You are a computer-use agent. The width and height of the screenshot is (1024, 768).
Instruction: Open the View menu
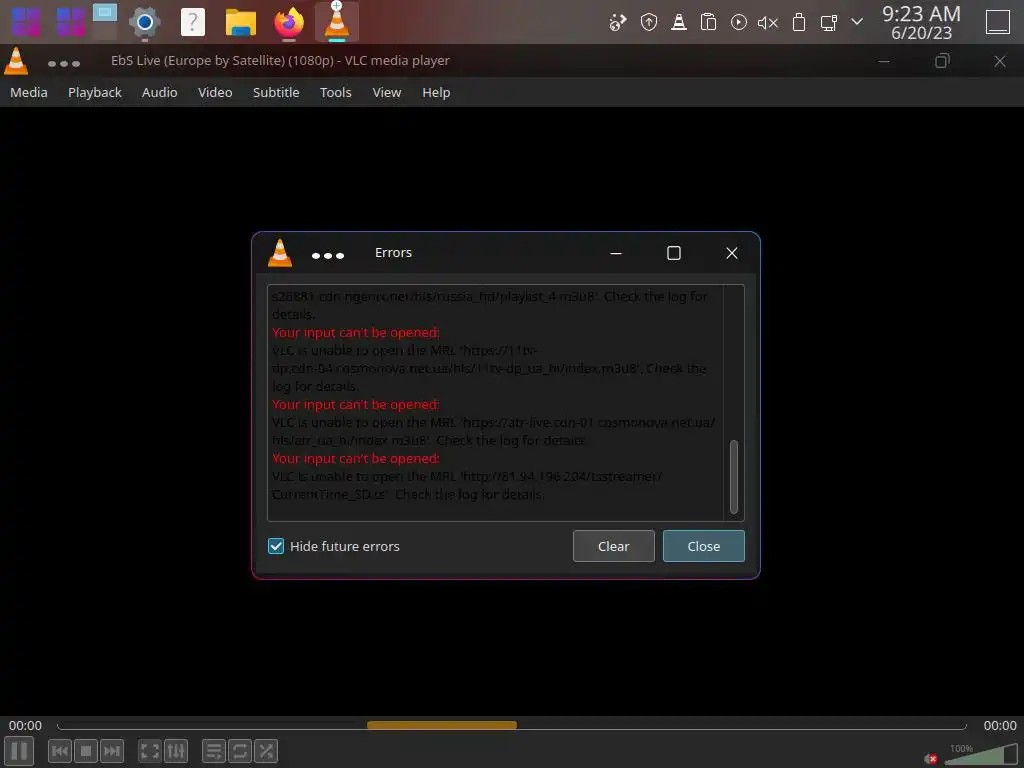click(387, 92)
